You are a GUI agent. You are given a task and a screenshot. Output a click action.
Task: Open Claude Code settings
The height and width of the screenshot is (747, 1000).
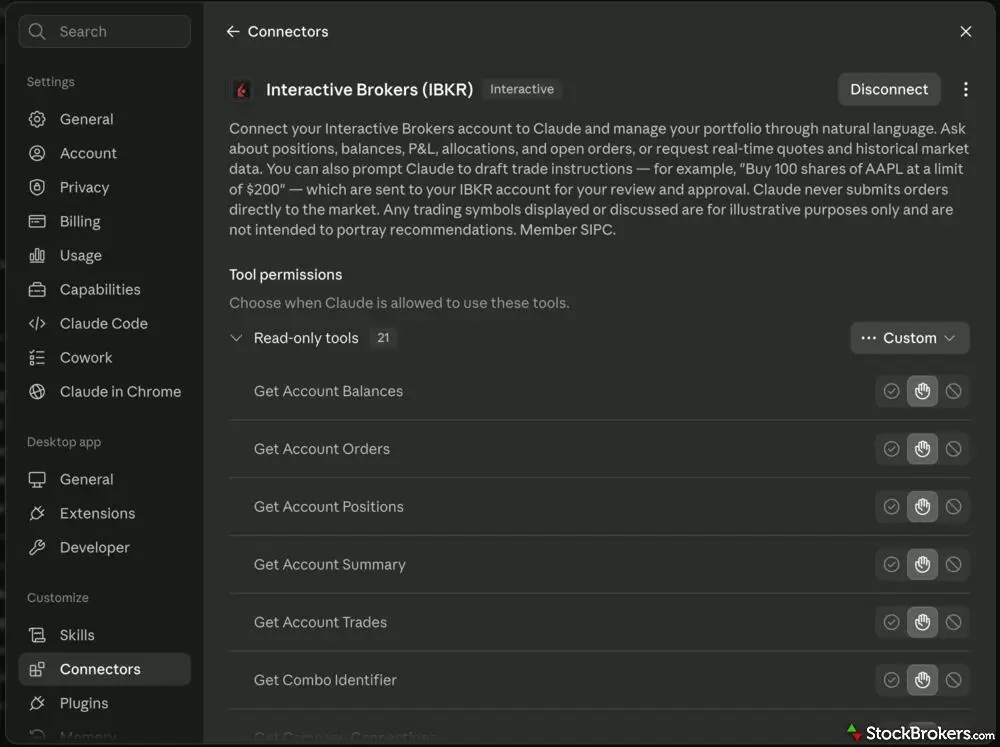(105, 323)
